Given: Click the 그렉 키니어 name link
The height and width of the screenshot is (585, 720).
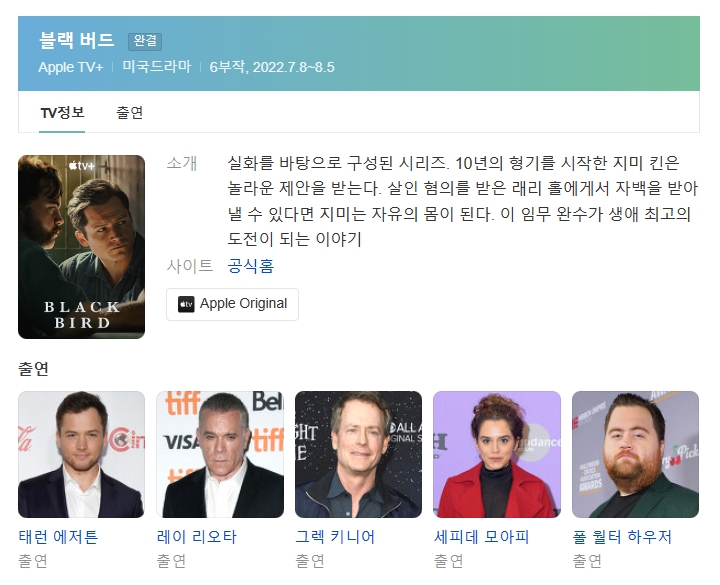Looking at the screenshot, I should click(x=335, y=537).
